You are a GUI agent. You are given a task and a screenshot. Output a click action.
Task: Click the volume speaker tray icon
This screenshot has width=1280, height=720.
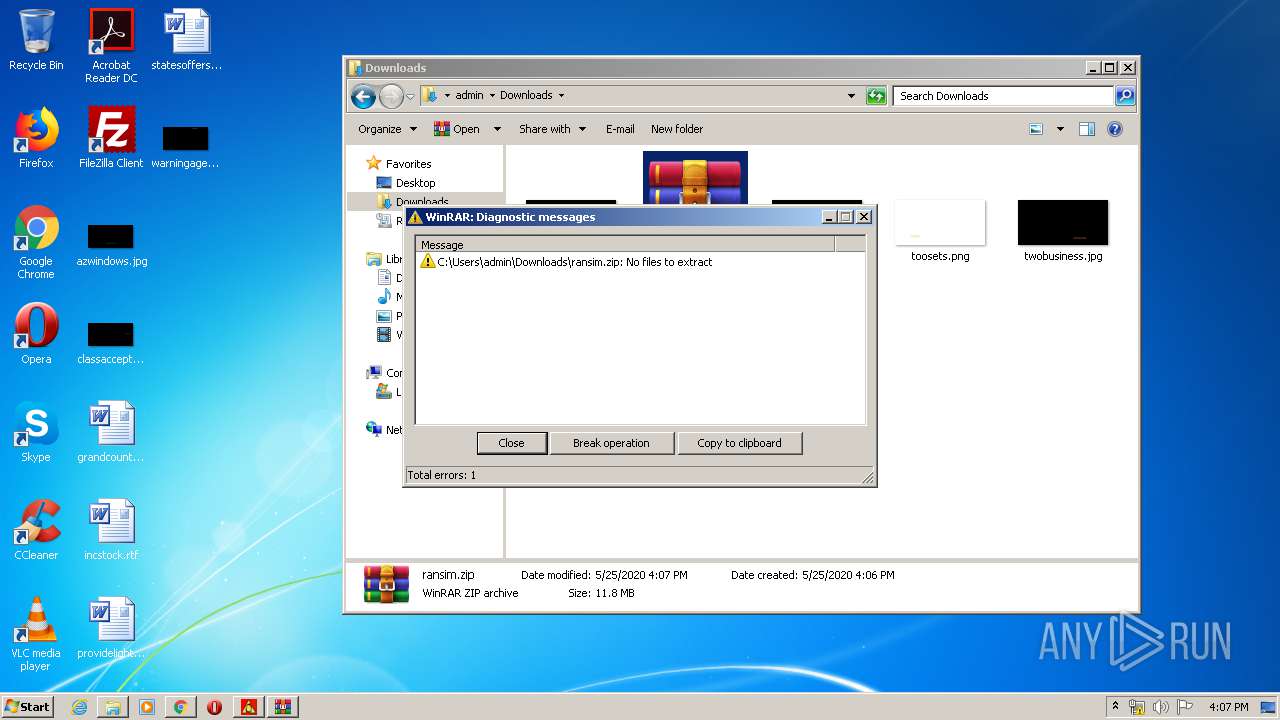(x=1160, y=707)
